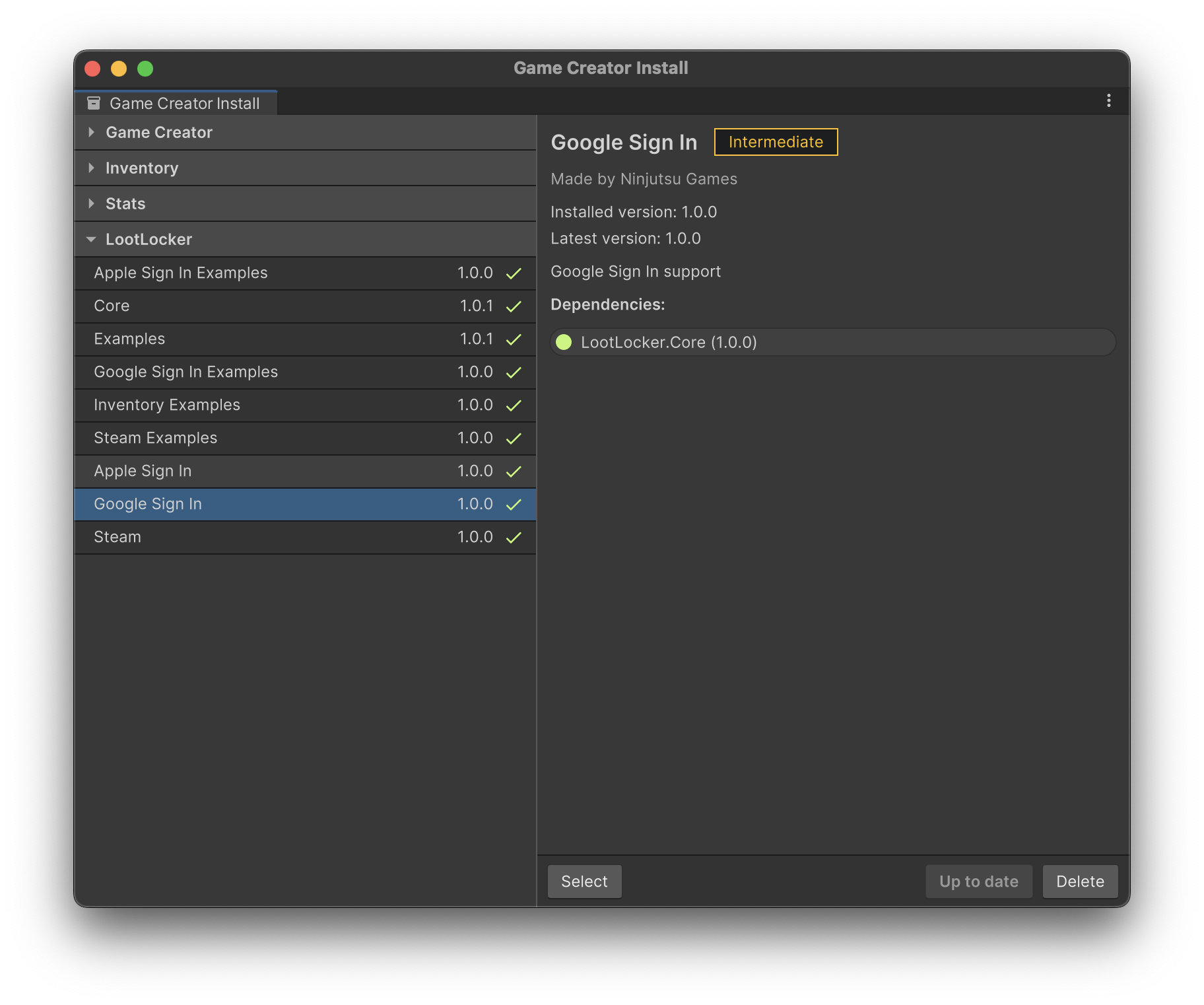Click the Intermediate difficulty badge
Screen dimensions: 1204x1005
click(775, 142)
